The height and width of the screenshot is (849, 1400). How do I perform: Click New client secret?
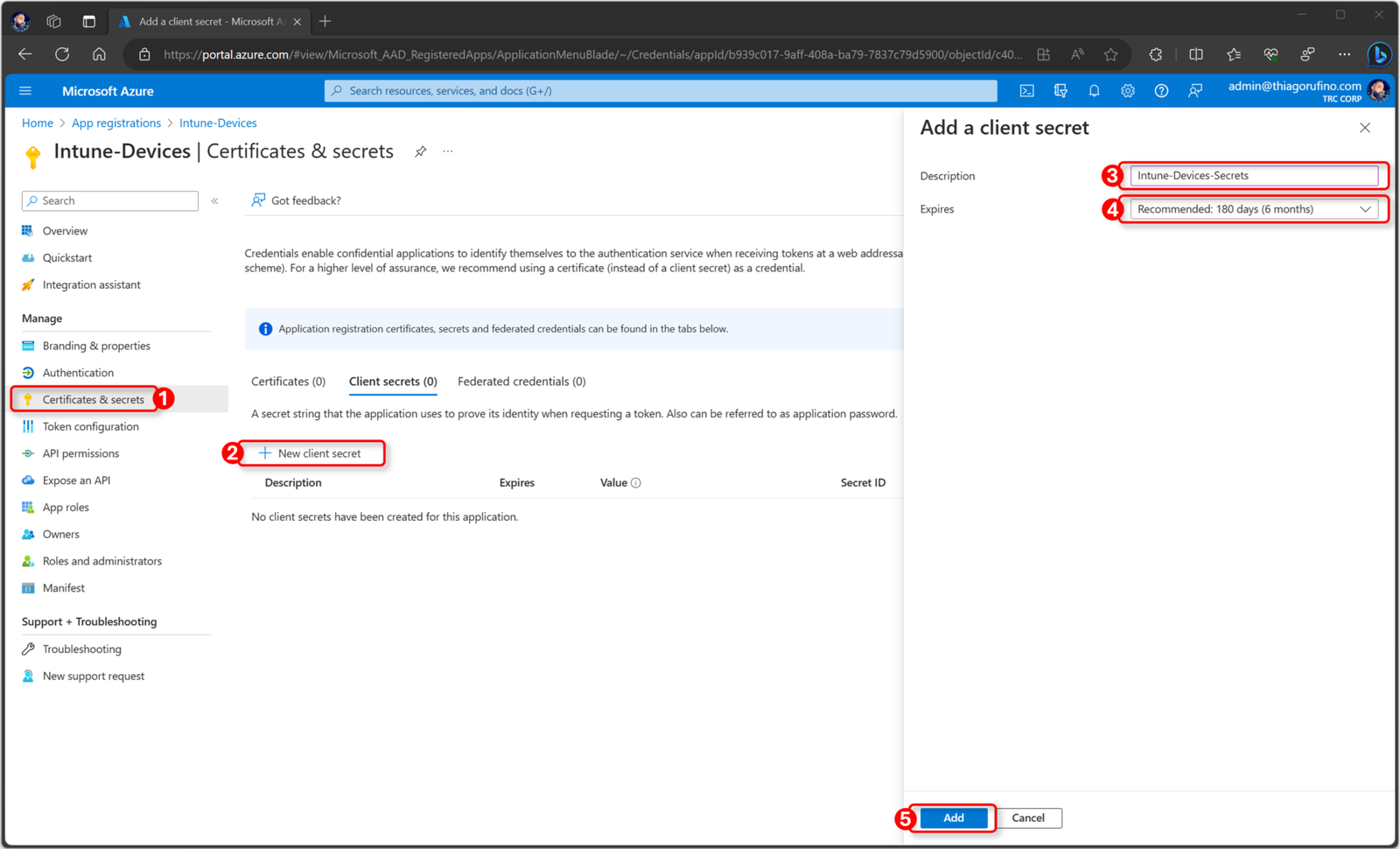click(311, 453)
